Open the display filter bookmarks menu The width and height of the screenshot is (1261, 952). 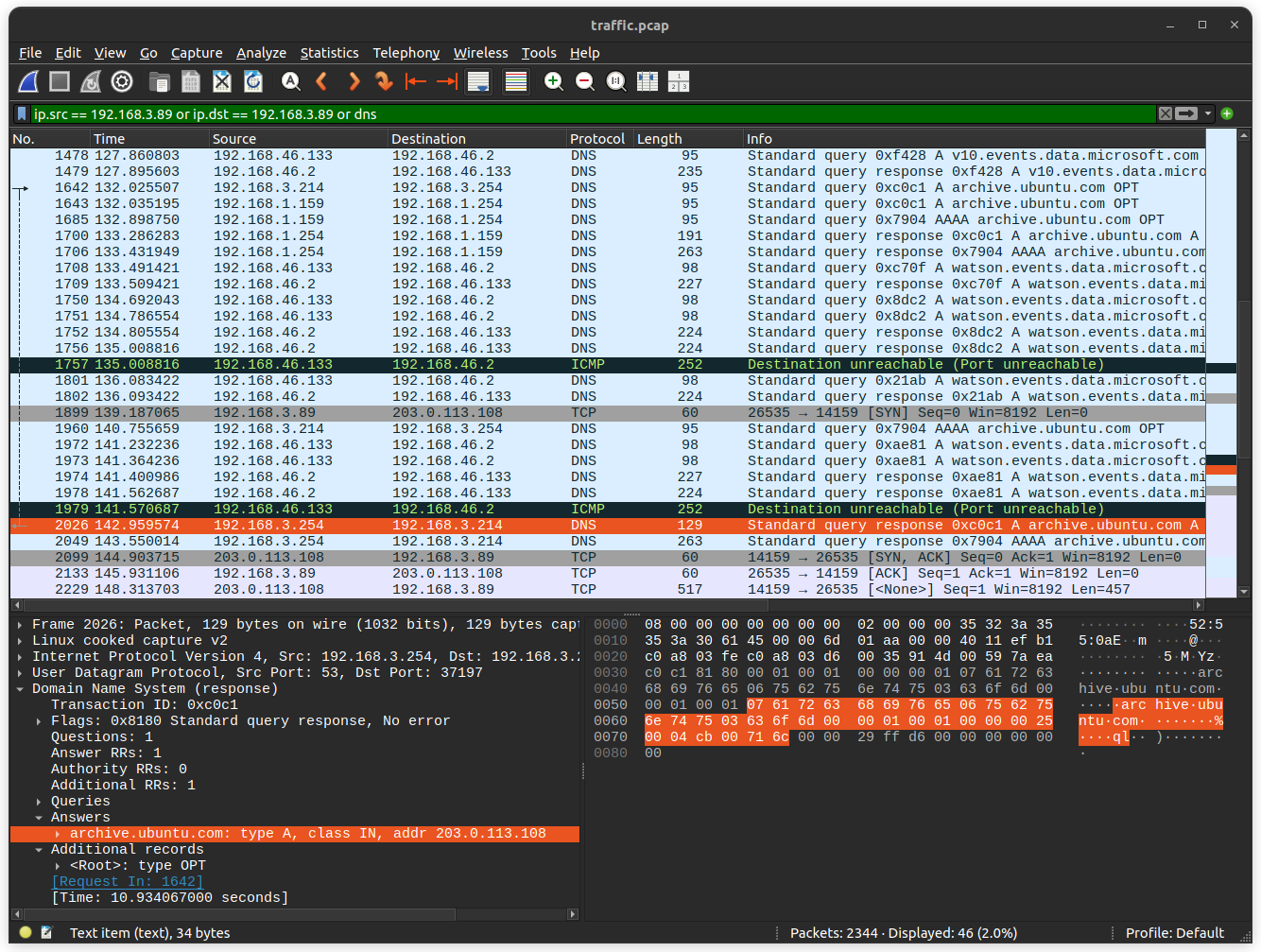(21, 113)
